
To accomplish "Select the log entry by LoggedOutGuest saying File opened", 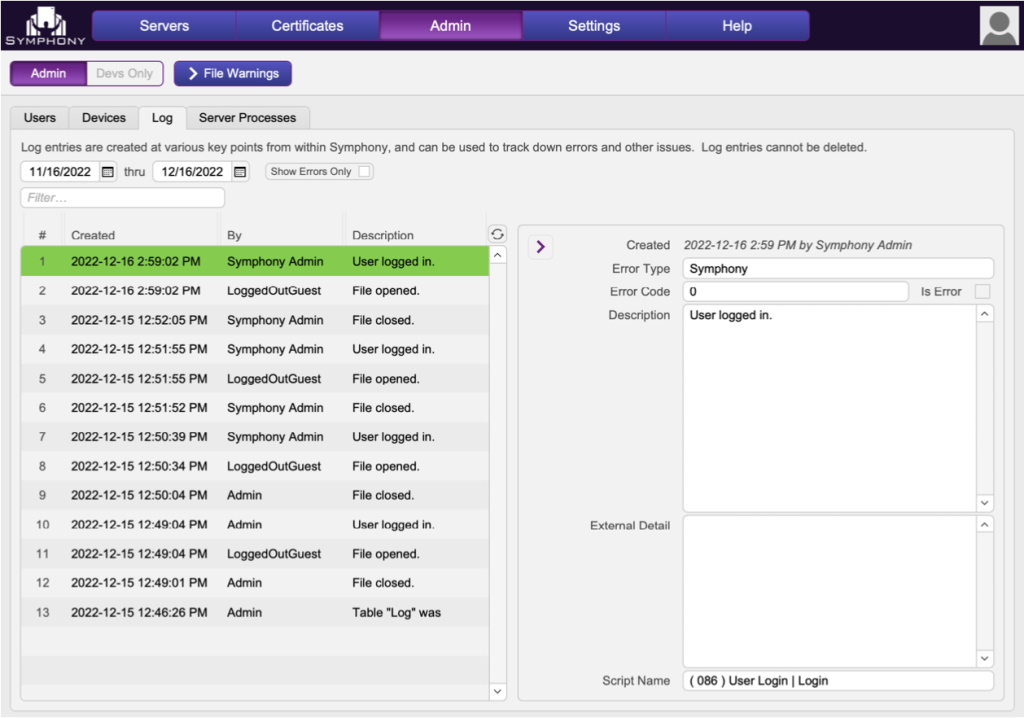I will coord(250,290).
